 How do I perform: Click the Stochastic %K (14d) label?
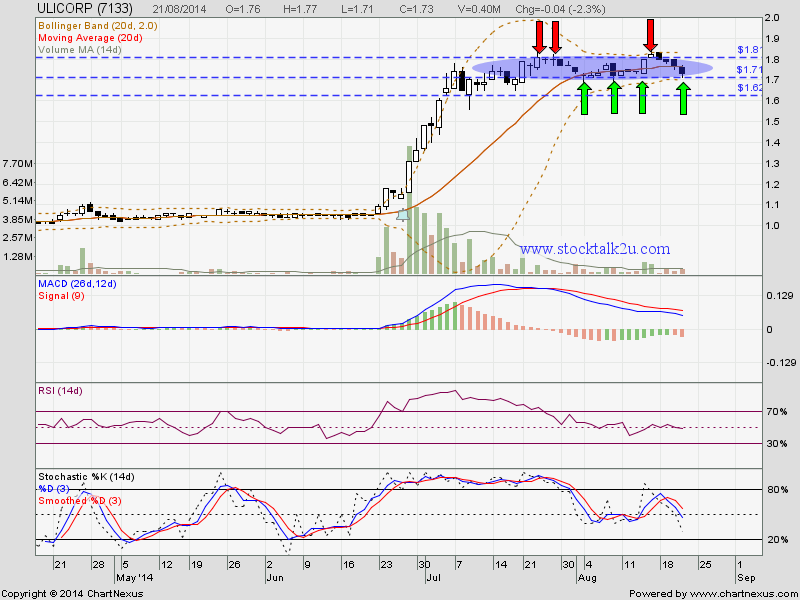86,477
